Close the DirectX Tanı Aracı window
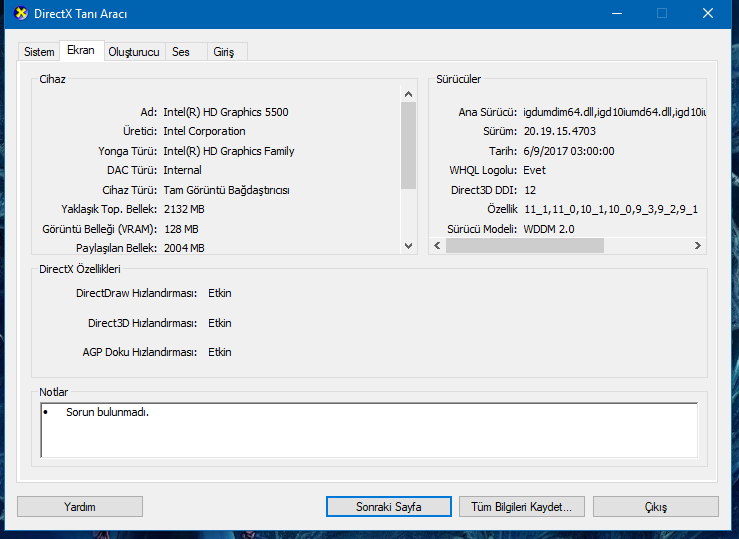 pyautogui.click(x=707, y=13)
